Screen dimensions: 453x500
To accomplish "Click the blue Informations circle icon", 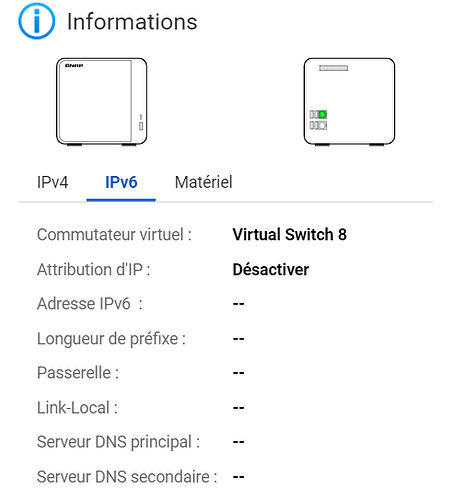I will click(x=37, y=21).
